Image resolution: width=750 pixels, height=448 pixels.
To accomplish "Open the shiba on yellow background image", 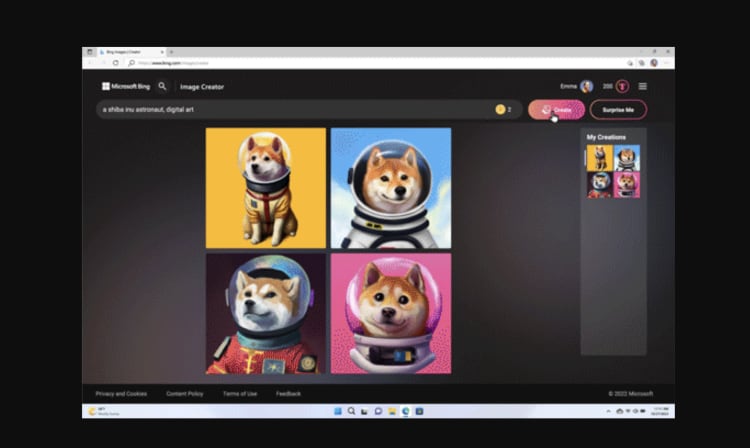I will pyautogui.click(x=266, y=188).
